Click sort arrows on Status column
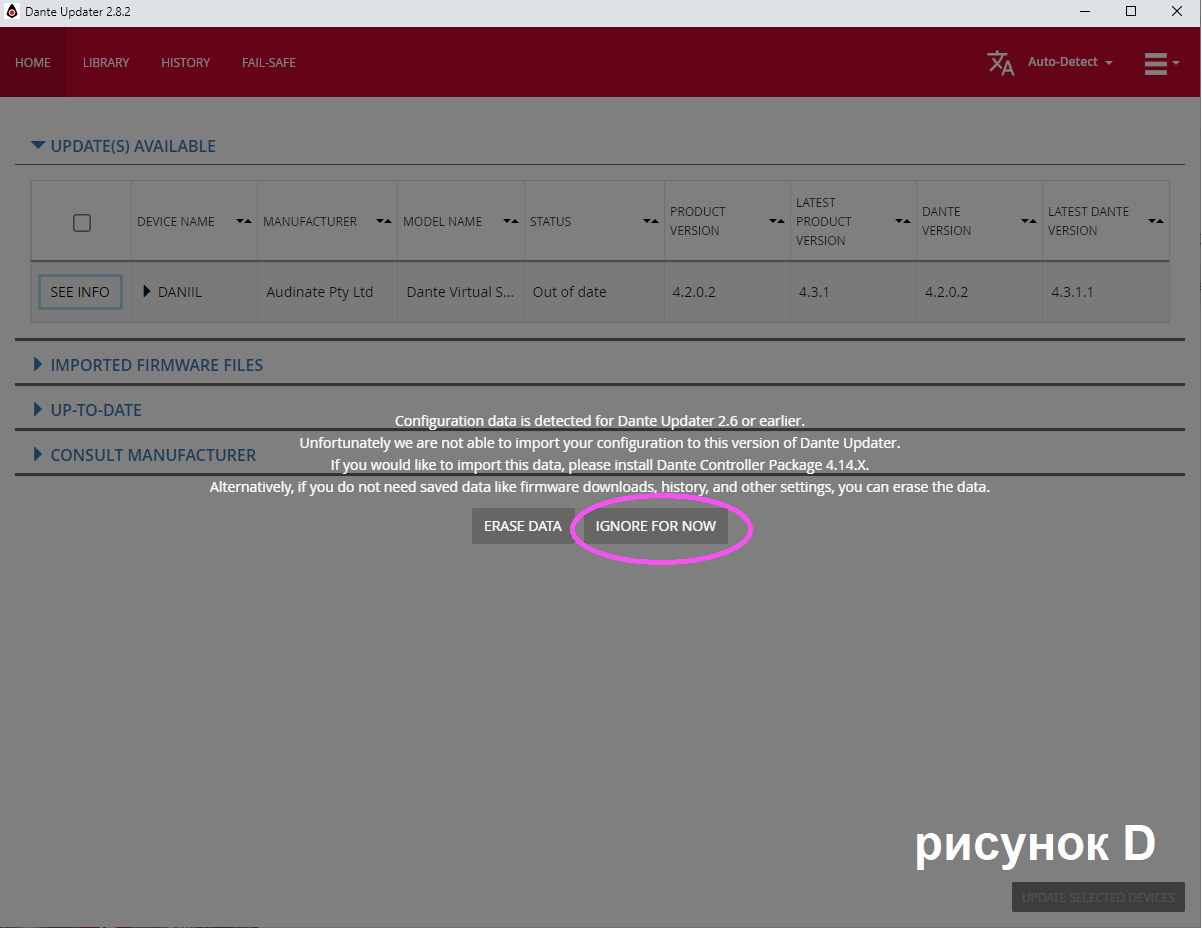 650,221
